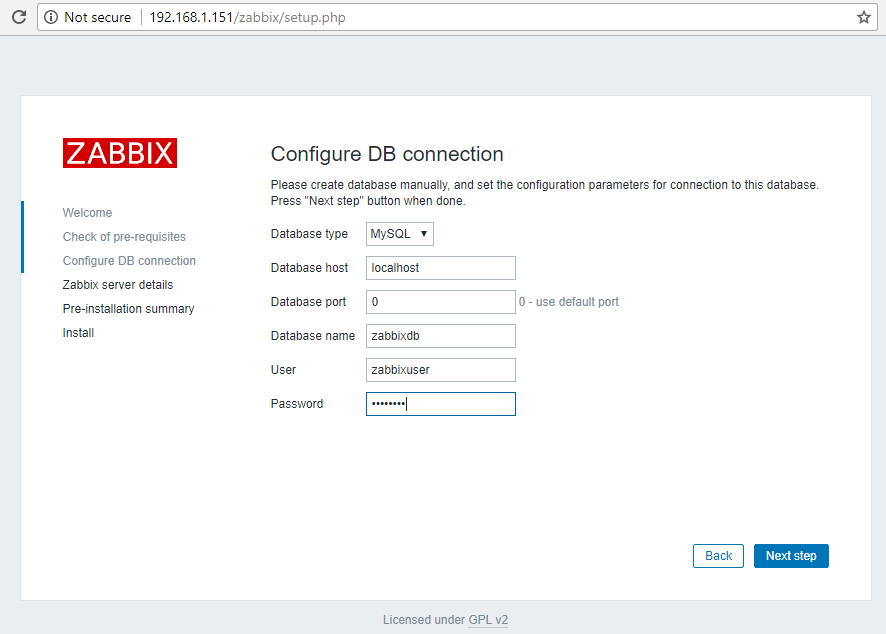The image size is (886, 634).
Task: Click the 'Database name' label
Action: [x=313, y=336]
